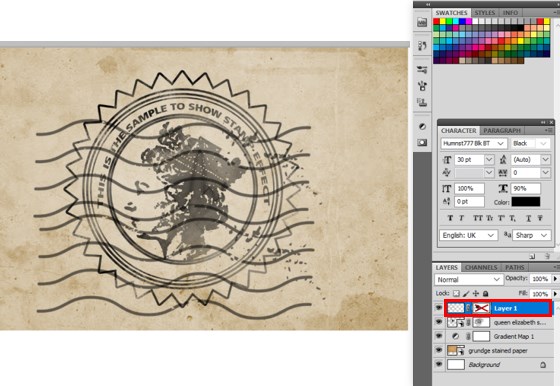Open the Clone Source stamp panel icon
Viewport: 560px width, 386px height.
click(x=422, y=102)
